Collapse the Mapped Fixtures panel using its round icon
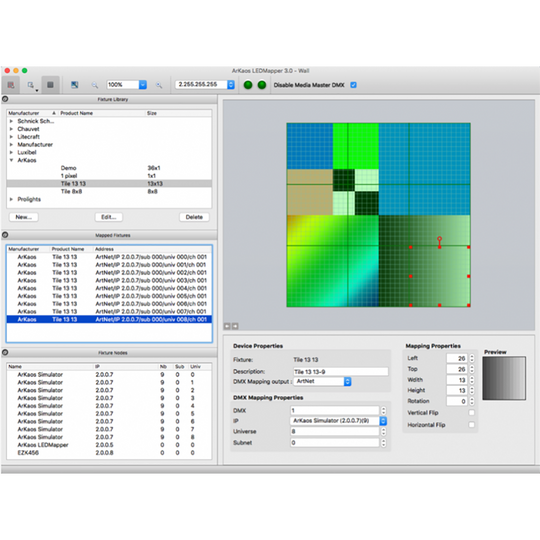 tap(5, 235)
